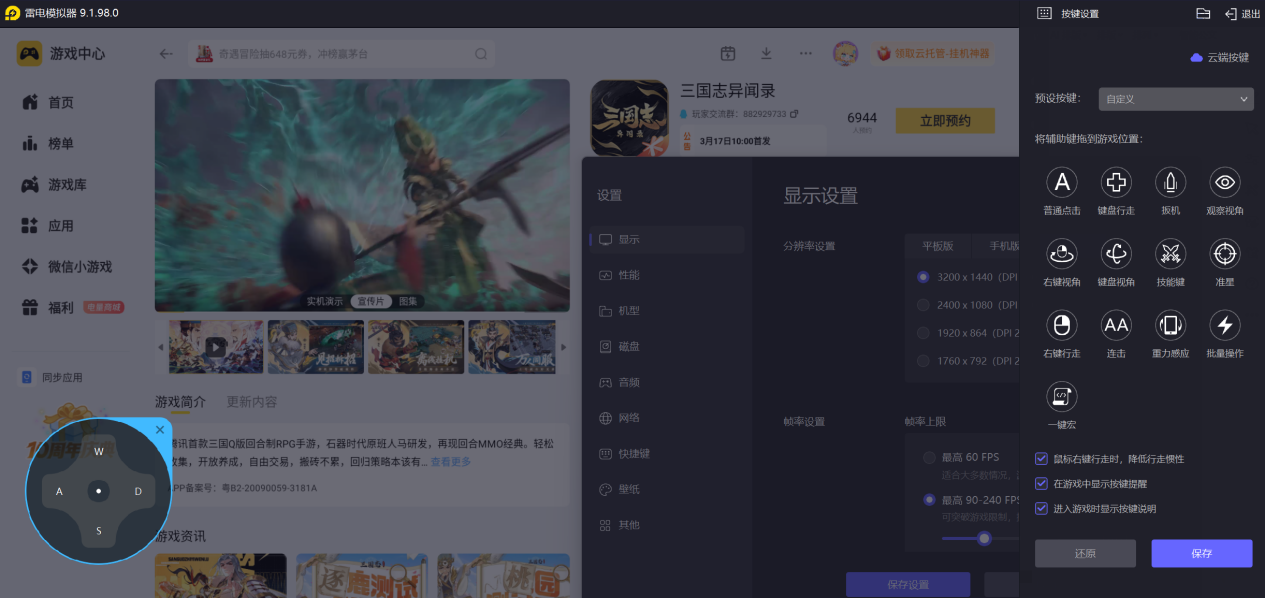
Task: Open the 预设按键 preset dropdown
Action: coord(1176,99)
